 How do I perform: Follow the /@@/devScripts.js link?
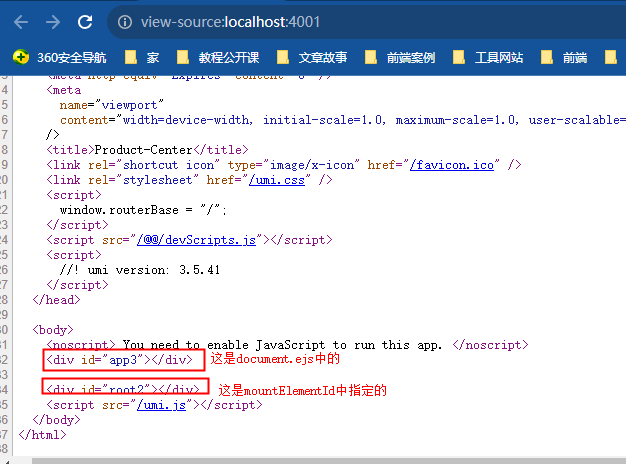(x=196, y=240)
